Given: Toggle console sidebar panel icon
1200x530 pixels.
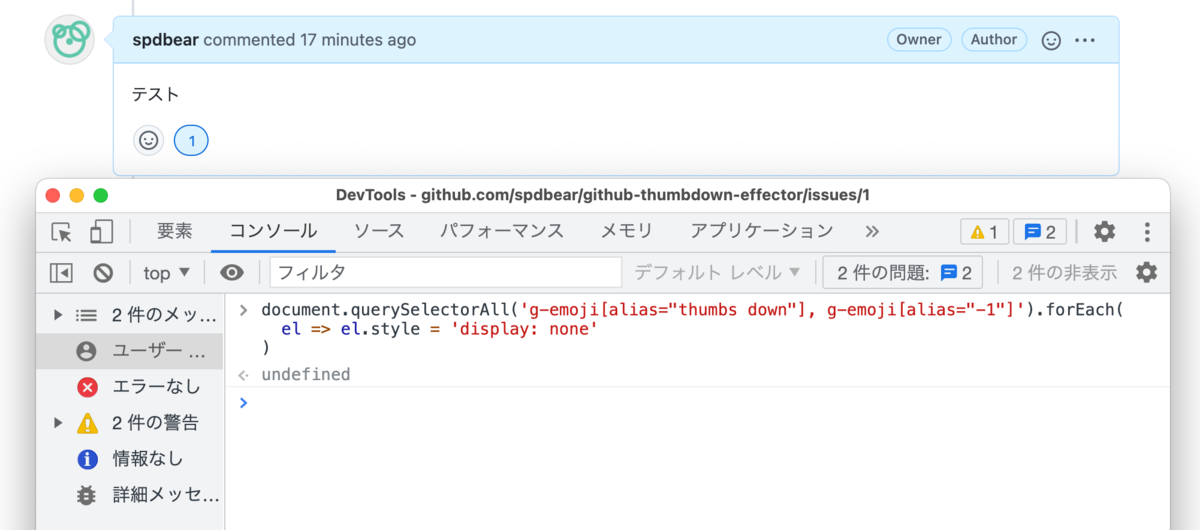Looking at the screenshot, I should (x=62, y=272).
